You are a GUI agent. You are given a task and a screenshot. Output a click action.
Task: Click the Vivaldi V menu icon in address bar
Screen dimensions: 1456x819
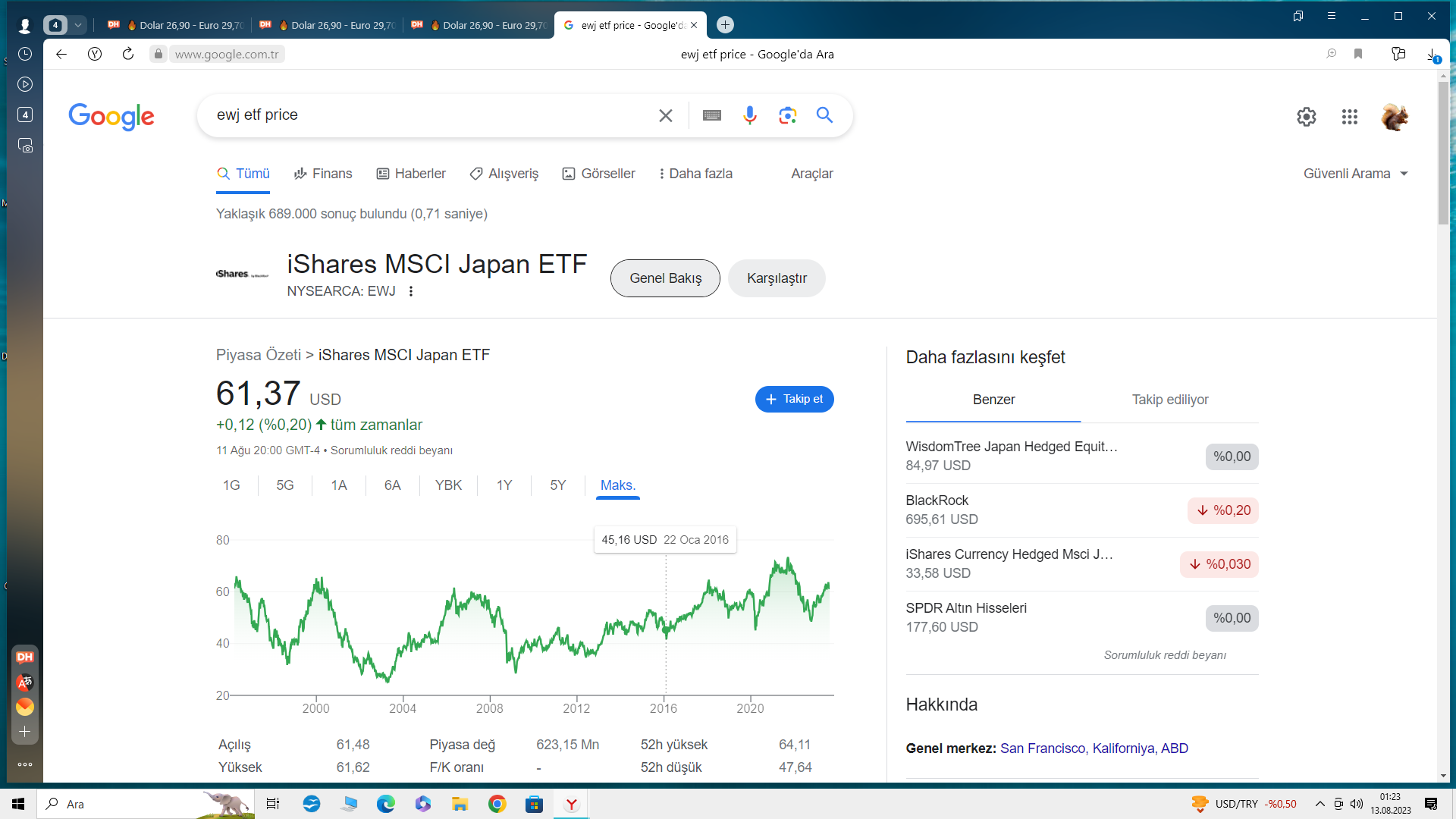pyautogui.click(x=95, y=54)
